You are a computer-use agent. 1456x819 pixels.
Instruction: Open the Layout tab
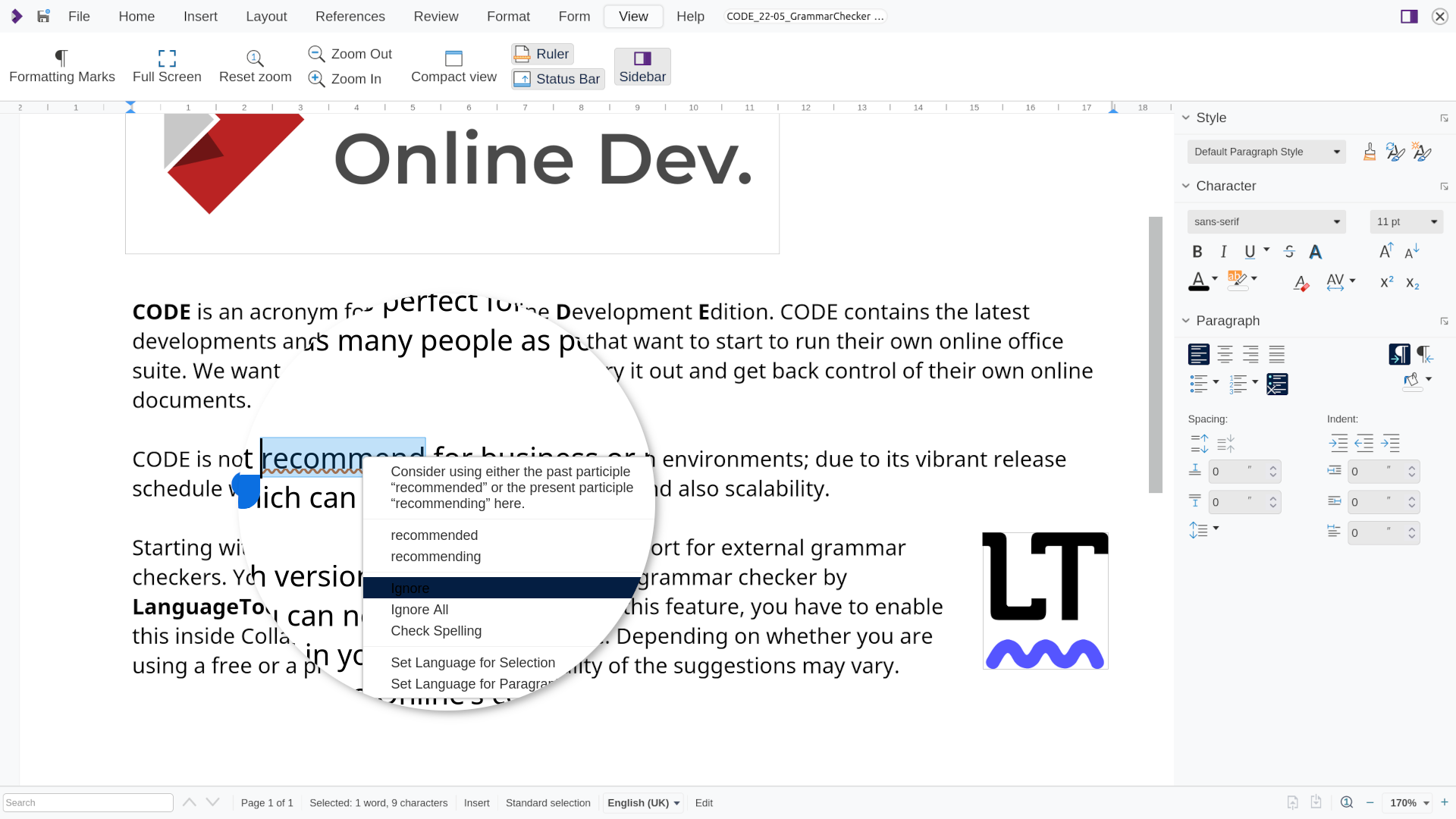[x=266, y=16]
